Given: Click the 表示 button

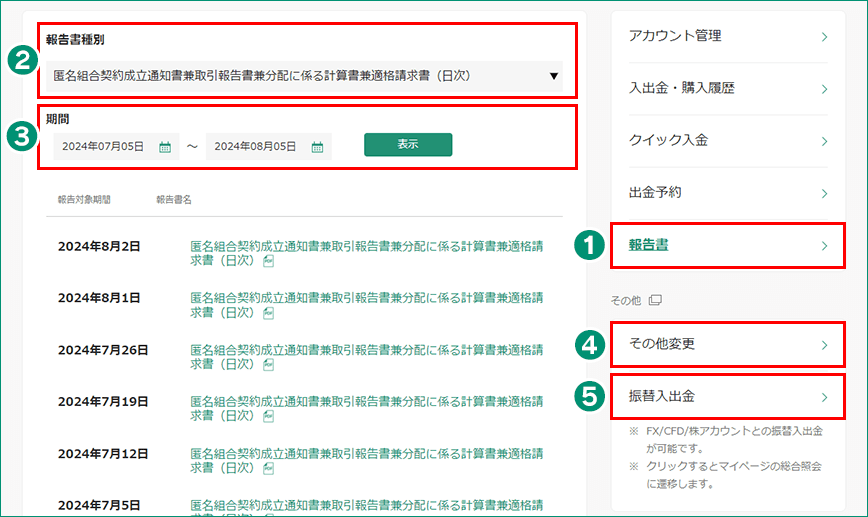Looking at the screenshot, I should [408, 144].
